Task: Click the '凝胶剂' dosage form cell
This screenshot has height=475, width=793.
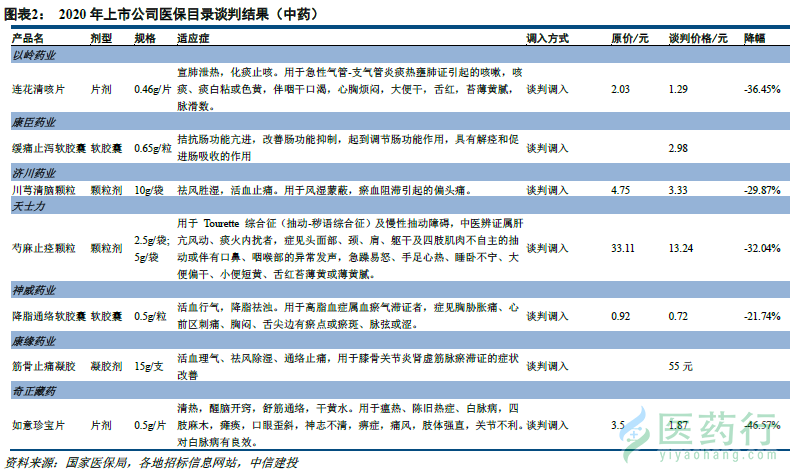Action: coord(107,366)
